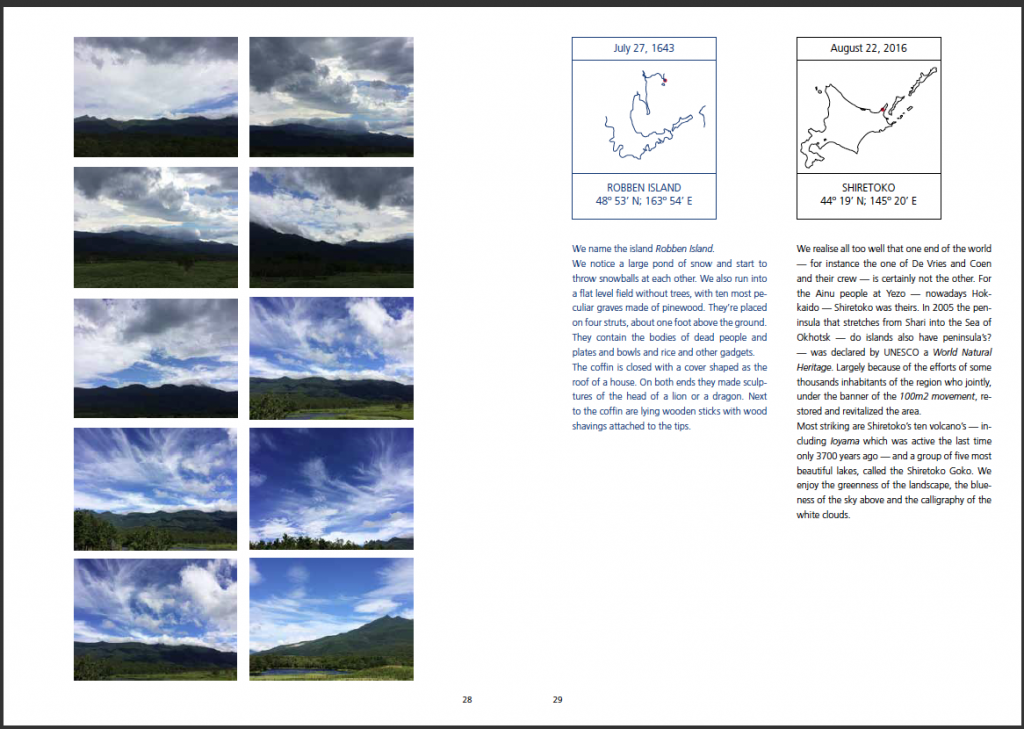Select fourth-row left photo with forested hills

[x=155, y=488]
